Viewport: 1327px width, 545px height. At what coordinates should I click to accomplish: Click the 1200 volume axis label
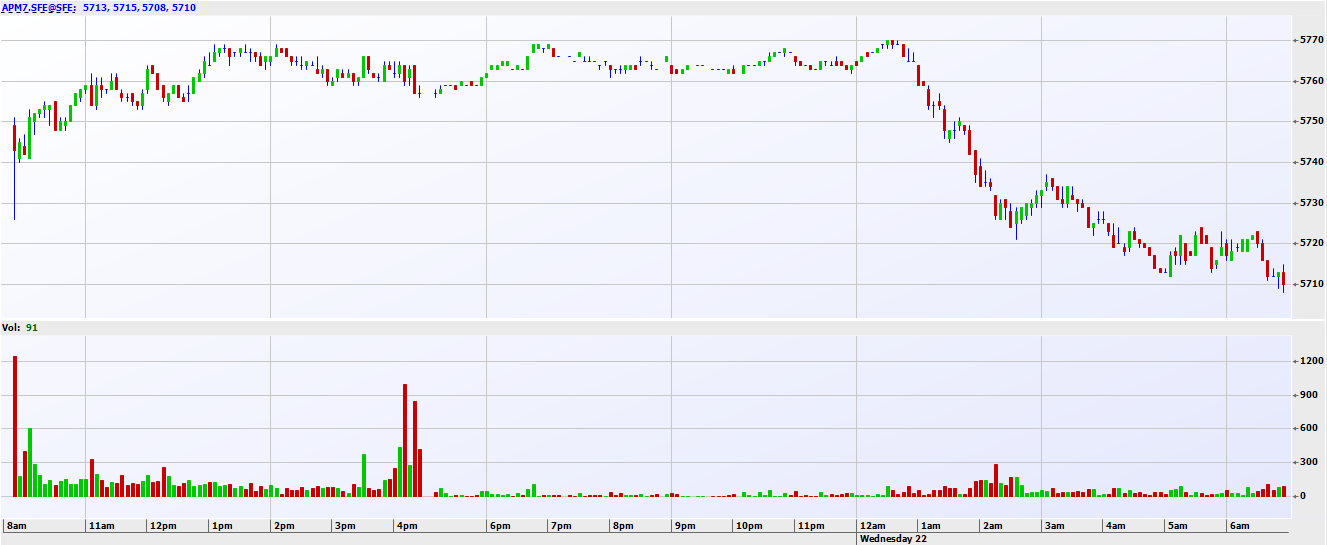coord(1310,361)
